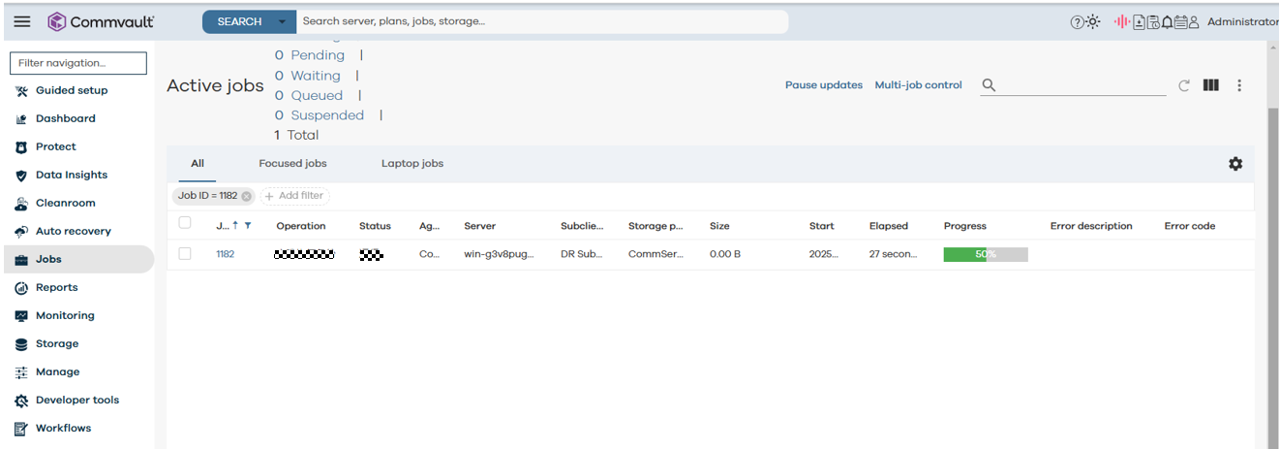The image size is (1280, 450).
Task: Remove the Job ID = 1182 filter
Action: click(246, 196)
